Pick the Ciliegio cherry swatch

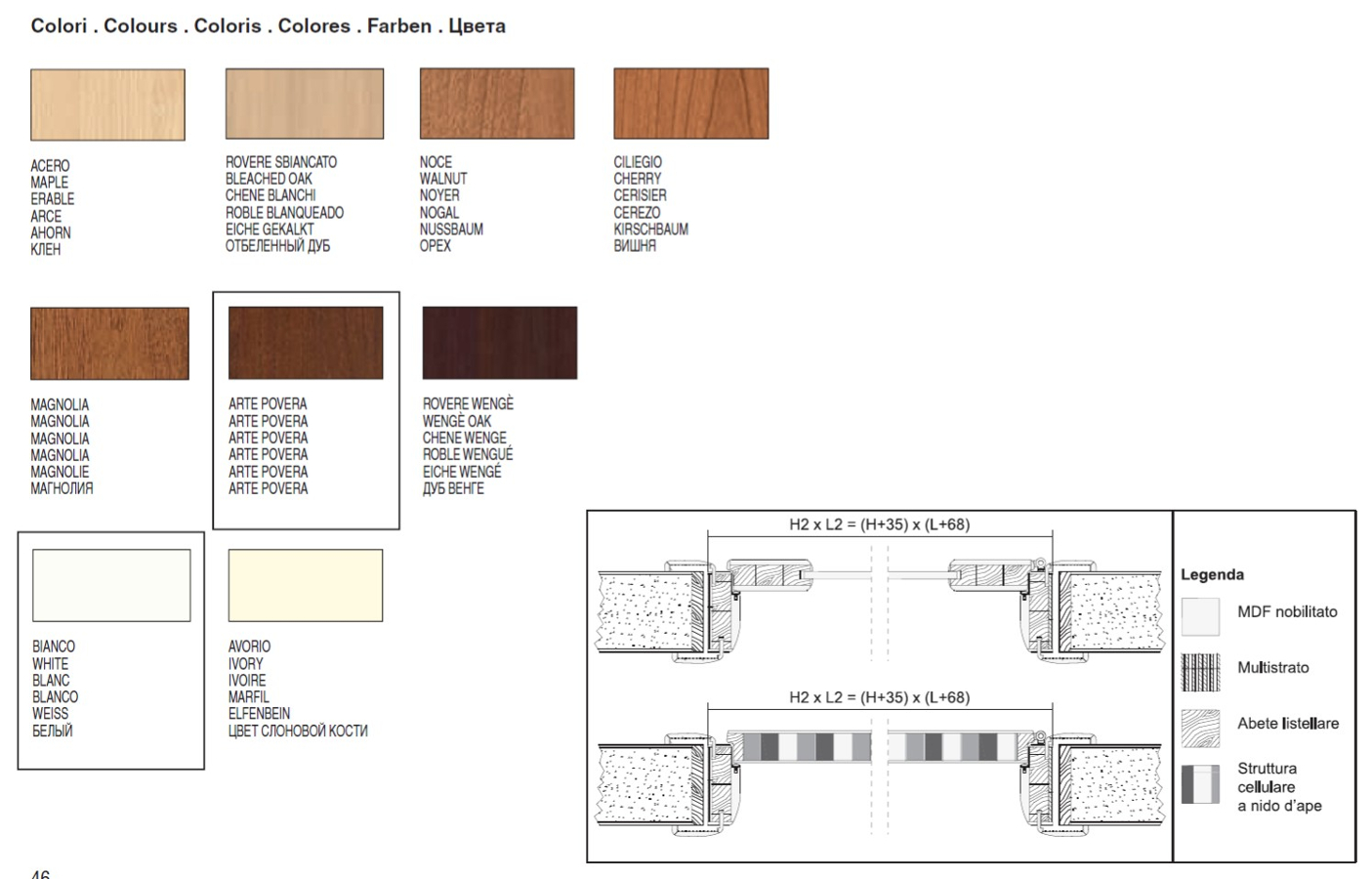690,104
